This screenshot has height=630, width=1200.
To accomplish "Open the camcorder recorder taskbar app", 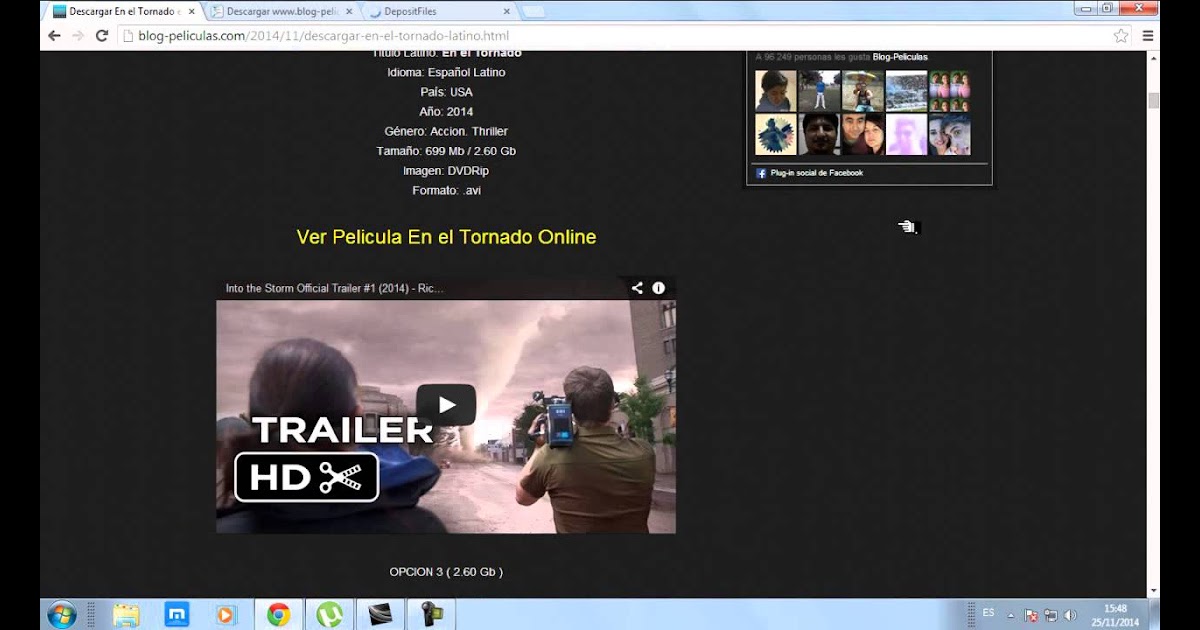I will [431, 614].
